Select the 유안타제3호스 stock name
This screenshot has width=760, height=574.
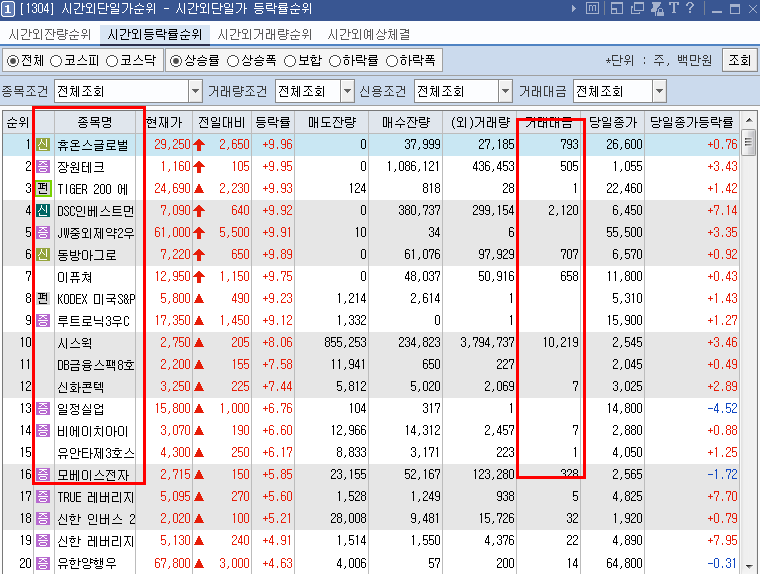95,453
